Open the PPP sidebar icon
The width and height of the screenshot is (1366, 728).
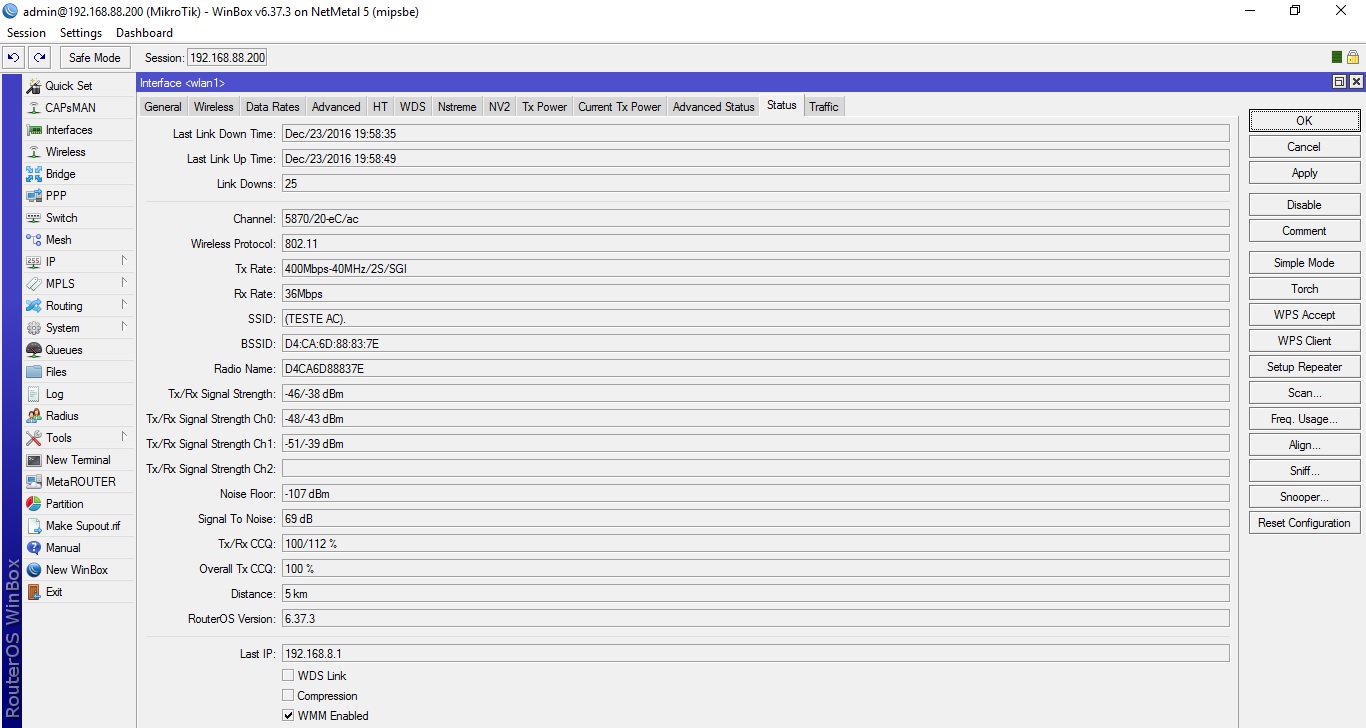click(x=34, y=196)
